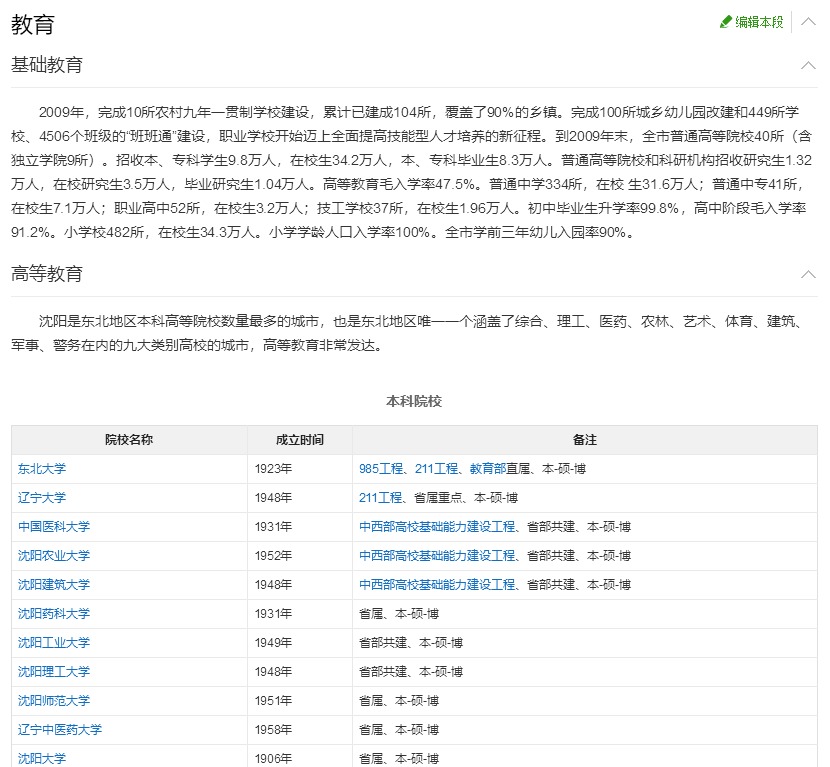
Task: Click 省部共建、本-硕-博 in 沈阳工业大学 row
Action: tap(411, 643)
